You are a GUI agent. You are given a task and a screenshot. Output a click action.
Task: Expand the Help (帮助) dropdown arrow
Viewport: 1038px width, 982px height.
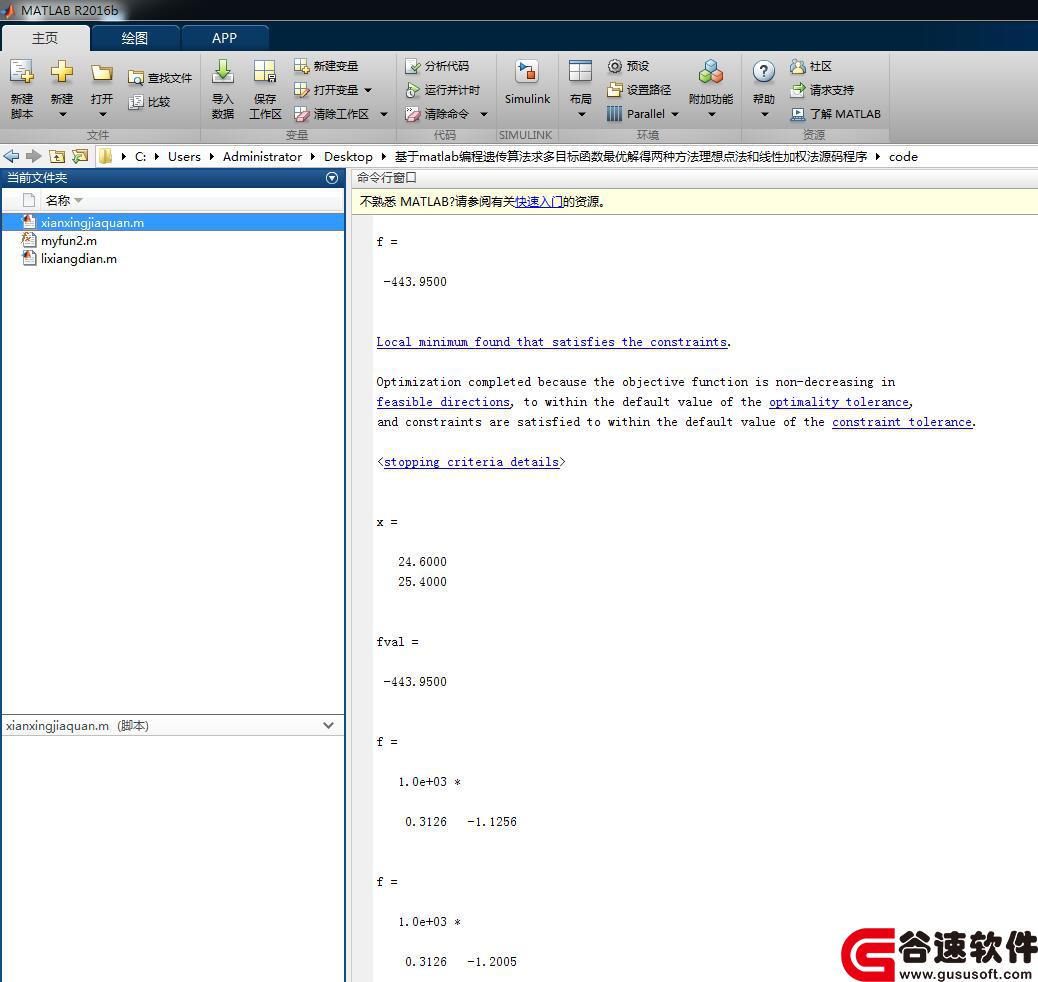(x=765, y=115)
